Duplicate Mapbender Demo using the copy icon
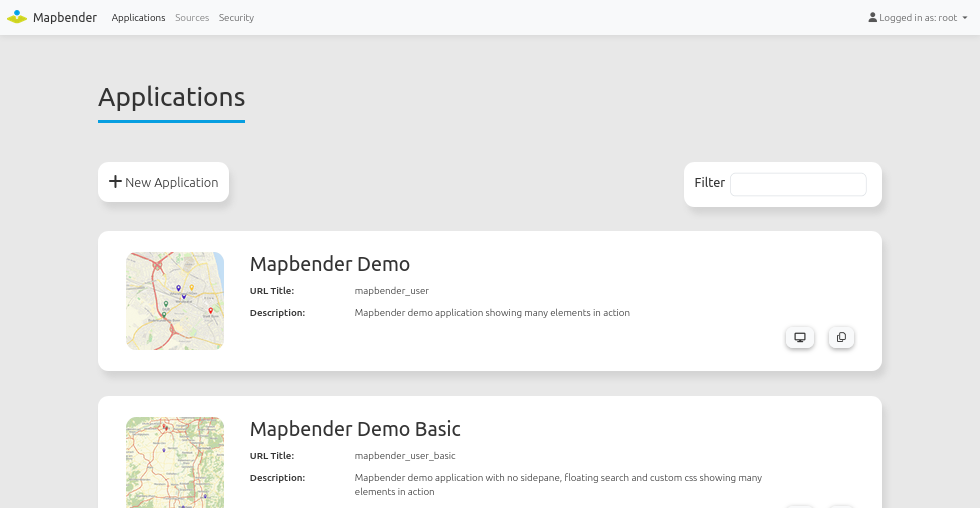The height and width of the screenshot is (508, 980). [x=841, y=337]
